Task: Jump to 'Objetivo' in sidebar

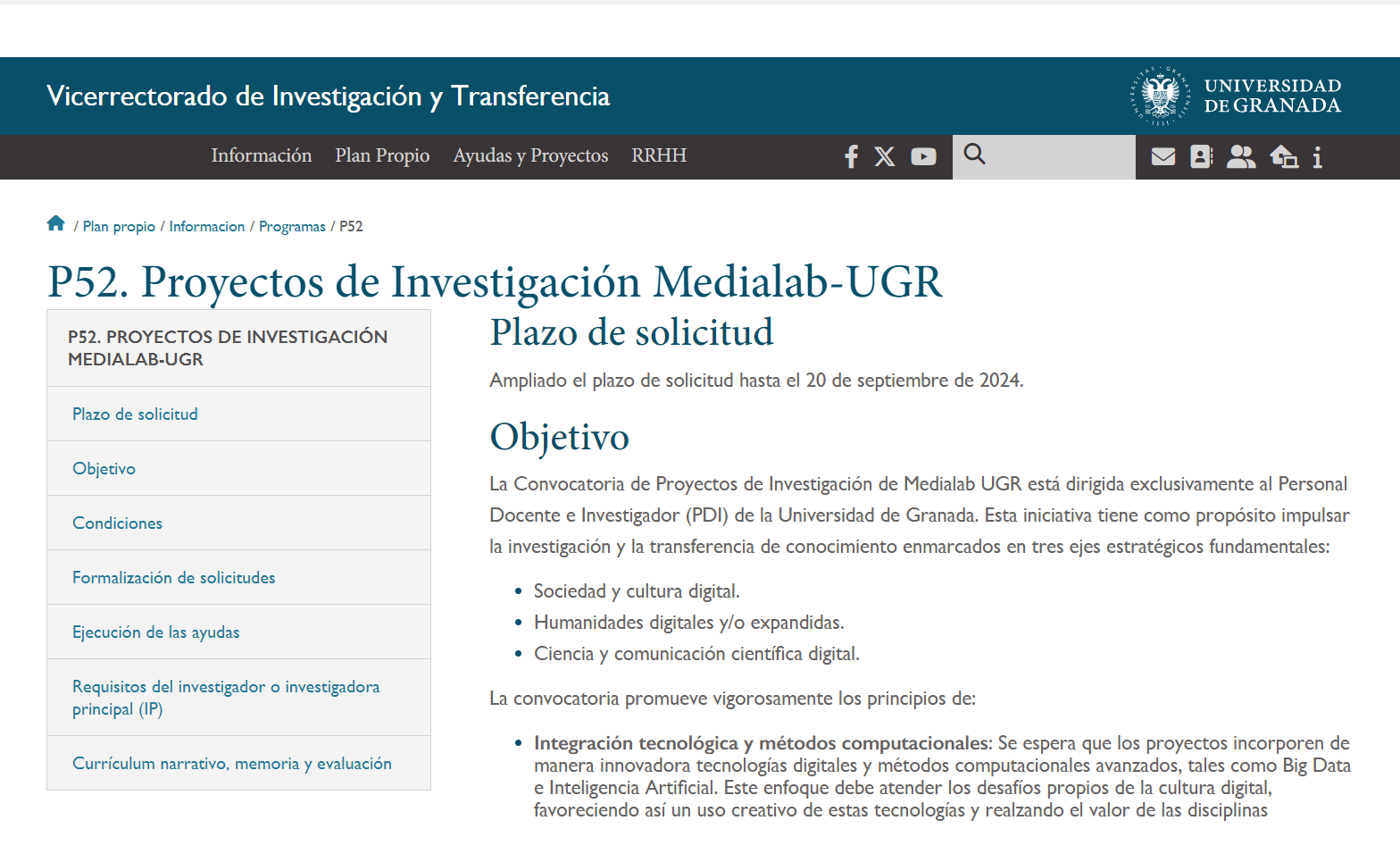Action: click(238, 469)
